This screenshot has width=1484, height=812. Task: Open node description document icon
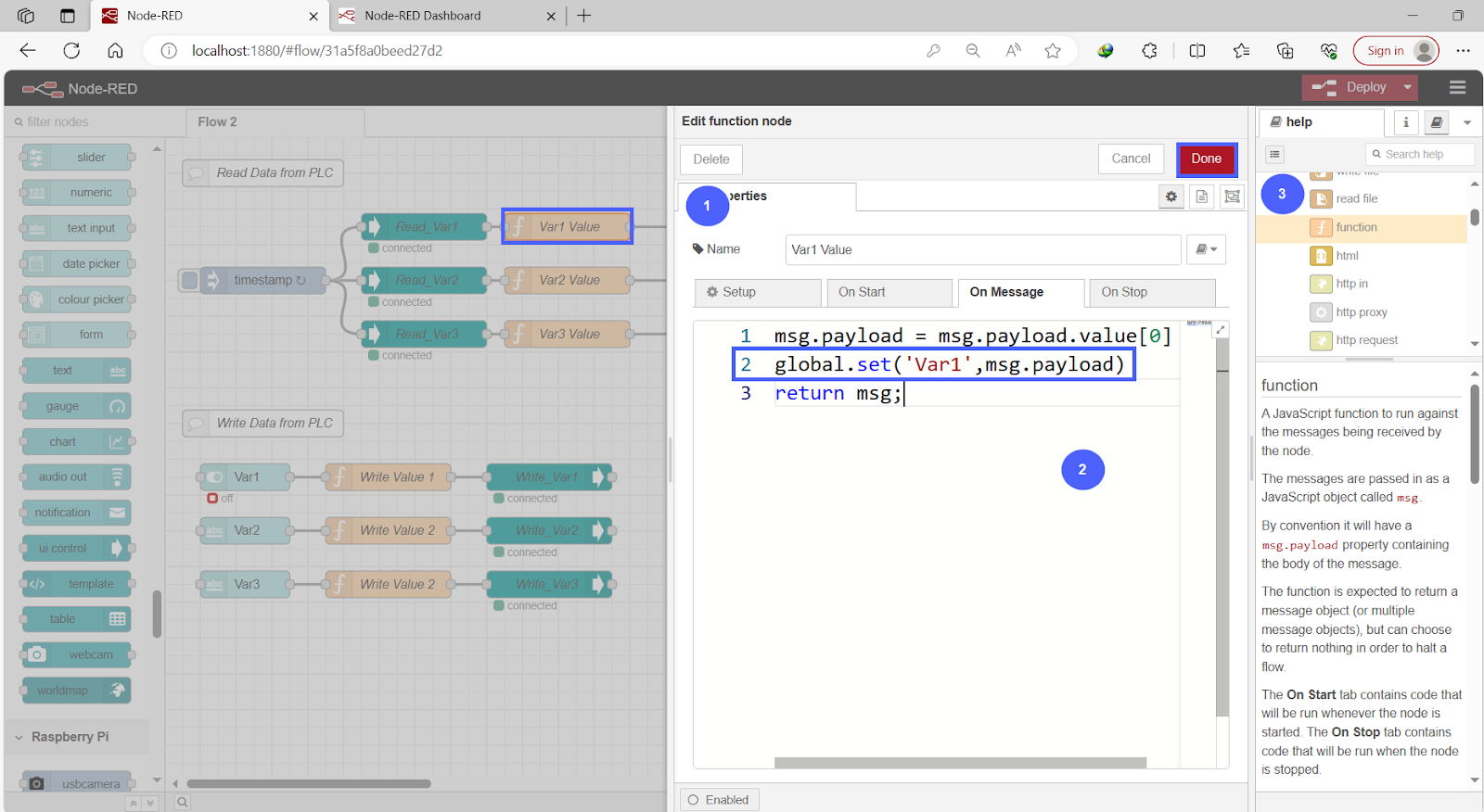(1202, 197)
